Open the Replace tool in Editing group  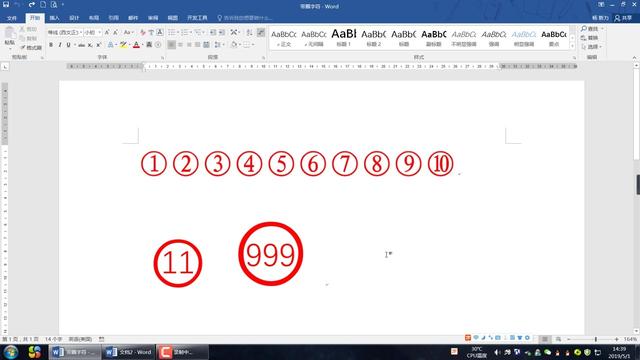[590, 38]
